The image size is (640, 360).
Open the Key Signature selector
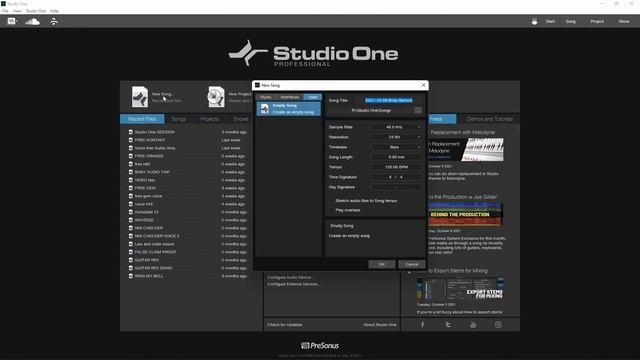(x=396, y=187)
